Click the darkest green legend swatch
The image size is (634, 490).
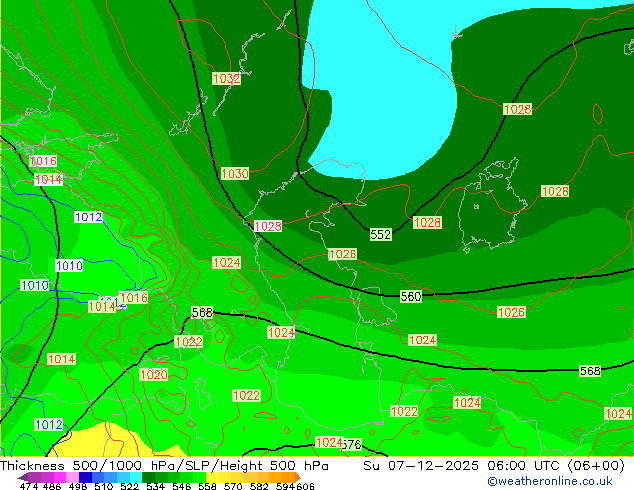point(148,477)
